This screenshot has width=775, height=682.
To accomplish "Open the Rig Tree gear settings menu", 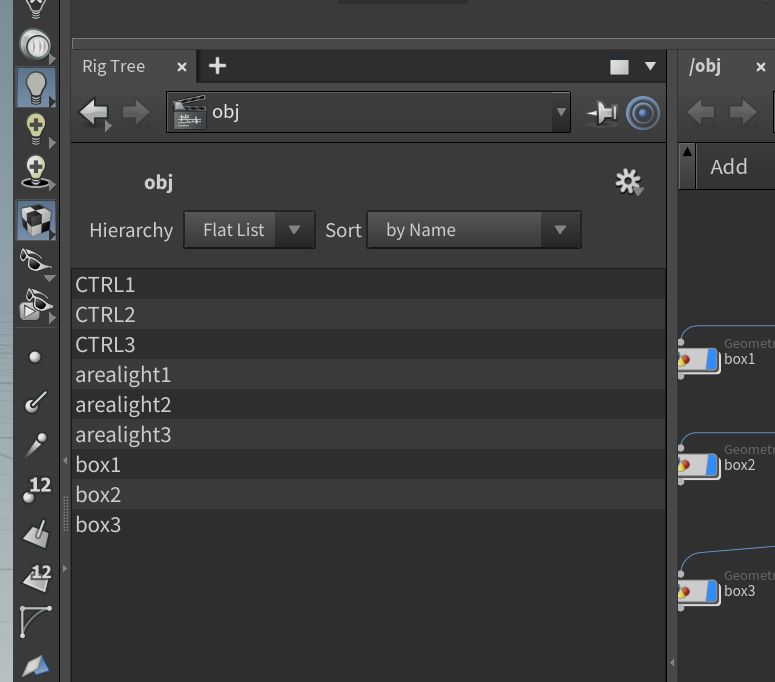I will click(629, 182).
